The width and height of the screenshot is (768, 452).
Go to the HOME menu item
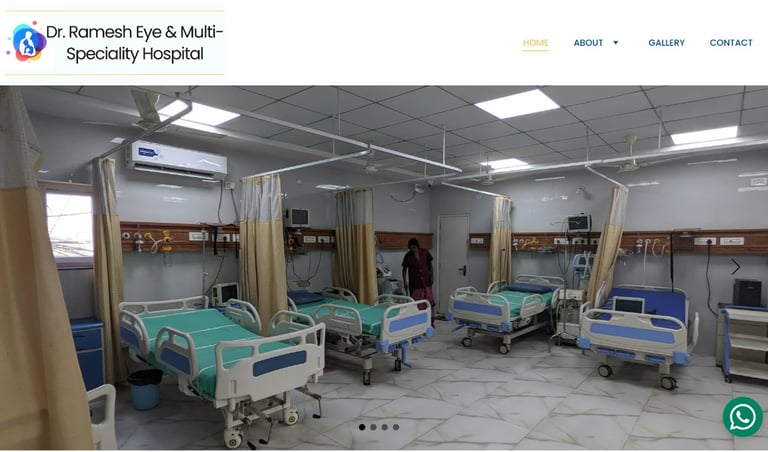click(535, 43)
